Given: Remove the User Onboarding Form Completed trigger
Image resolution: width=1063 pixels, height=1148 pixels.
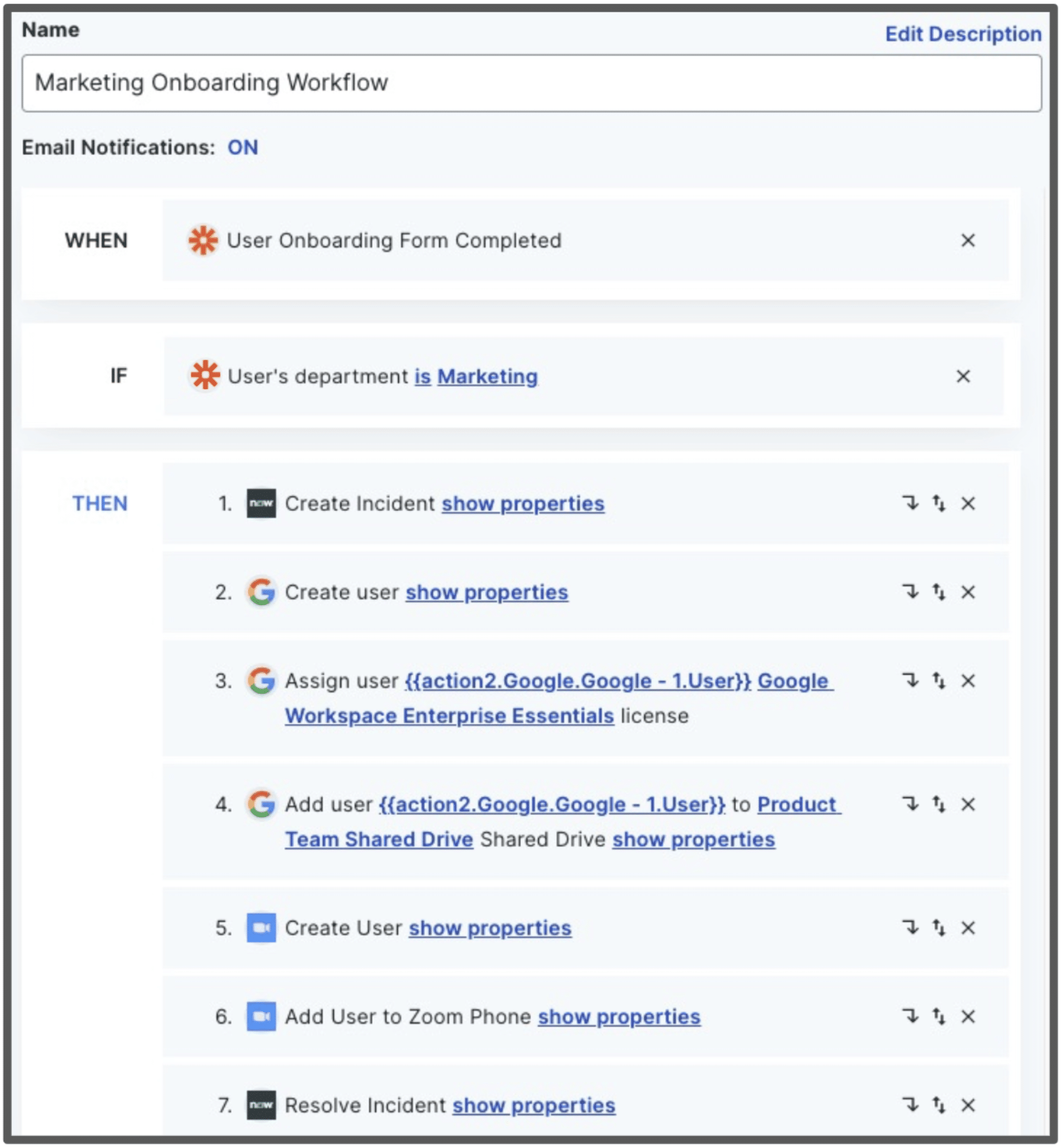Looking at the screenshot, I should click(968, 240).
